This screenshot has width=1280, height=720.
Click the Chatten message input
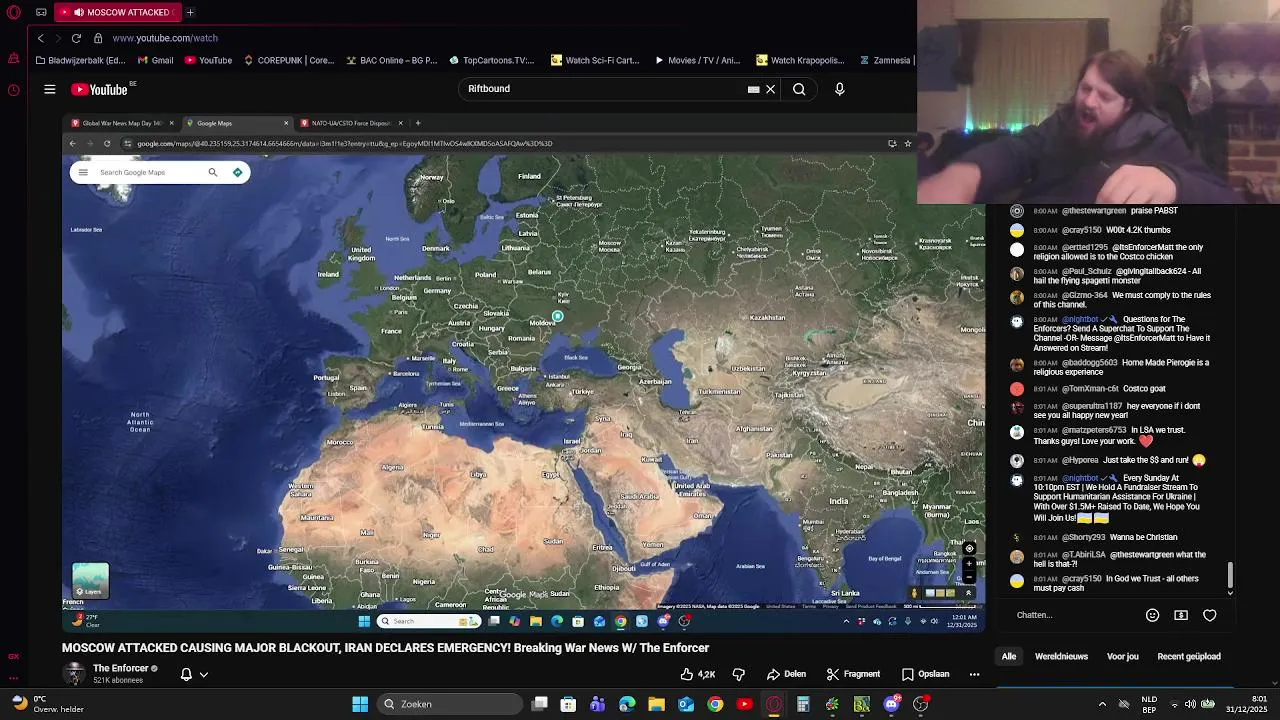[1075, 615]
